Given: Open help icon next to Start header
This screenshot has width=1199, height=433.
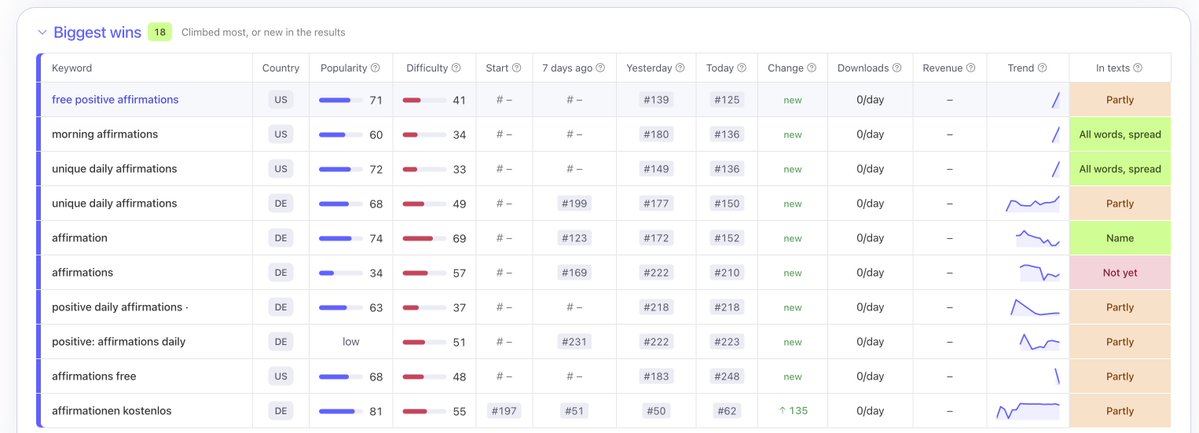Looking at the screenshot, I should pos(517,68).
